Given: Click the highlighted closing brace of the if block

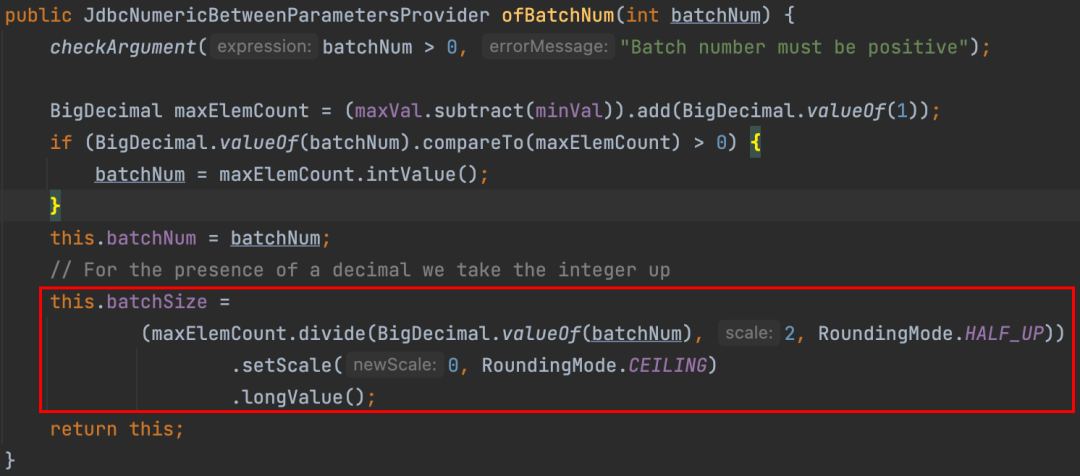Looking at the screenshot, I should pyautogui.click(x=56, y=206).
